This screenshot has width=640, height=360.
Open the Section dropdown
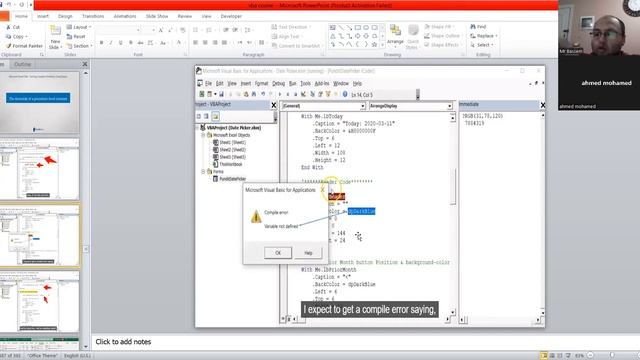(x=80, y=46)
